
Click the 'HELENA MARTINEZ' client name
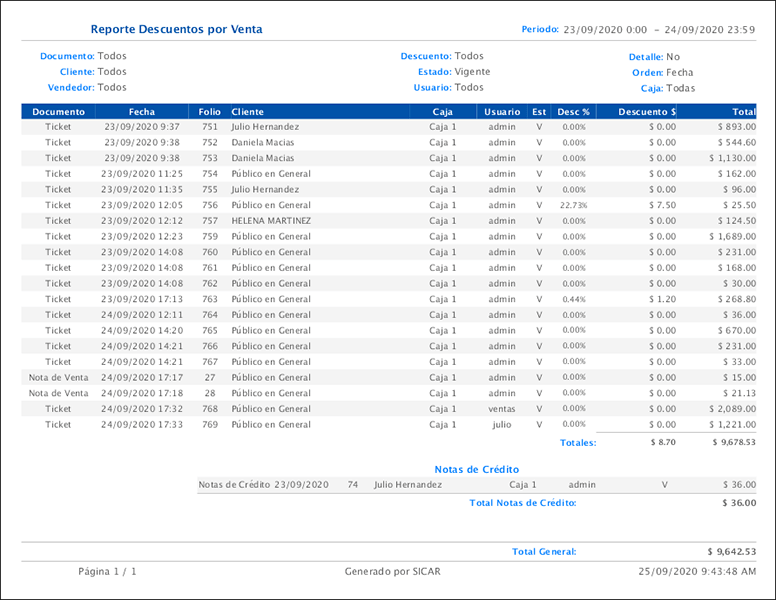click(271, 221)
